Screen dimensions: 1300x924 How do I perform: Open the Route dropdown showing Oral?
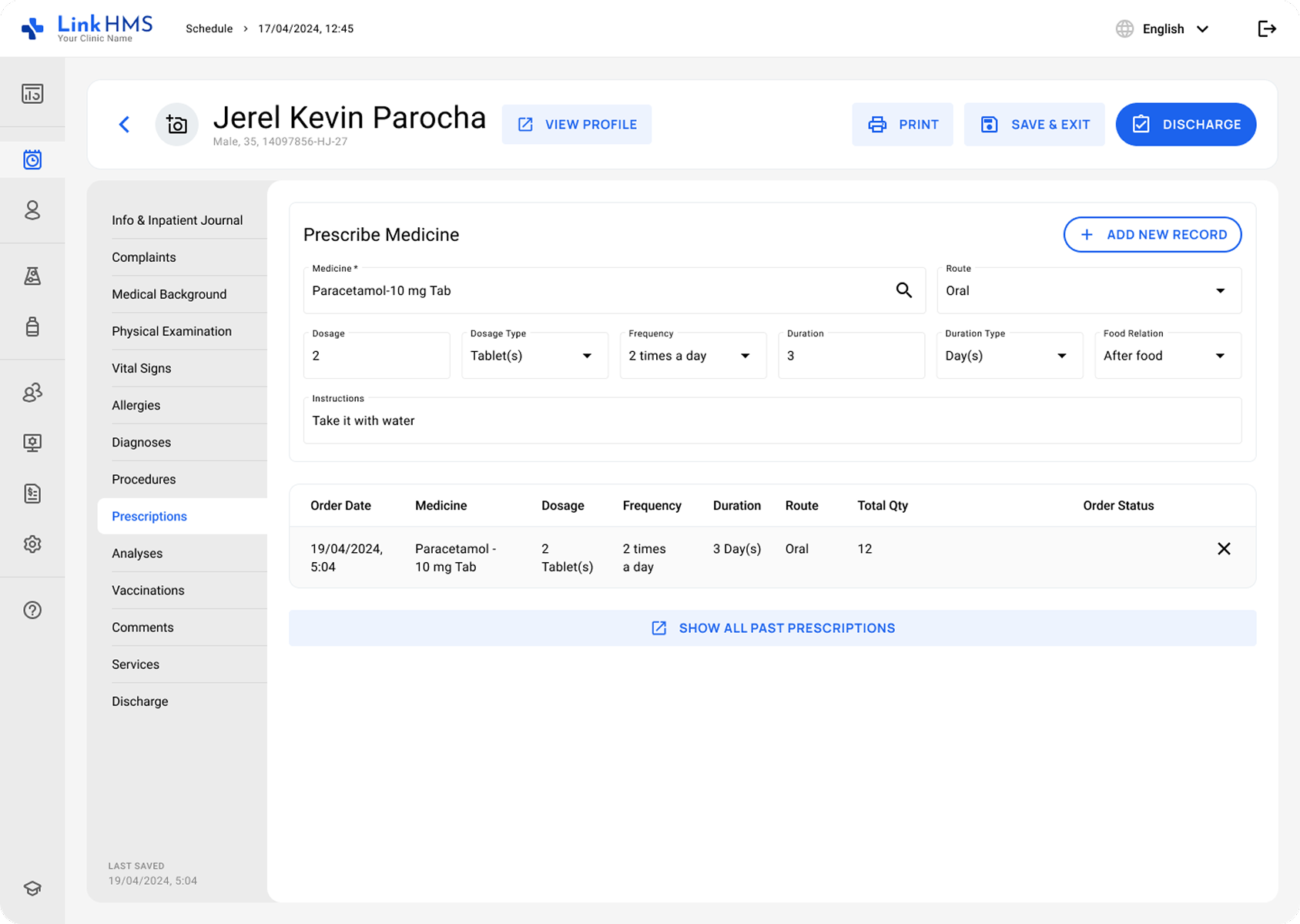(1089, 290)
